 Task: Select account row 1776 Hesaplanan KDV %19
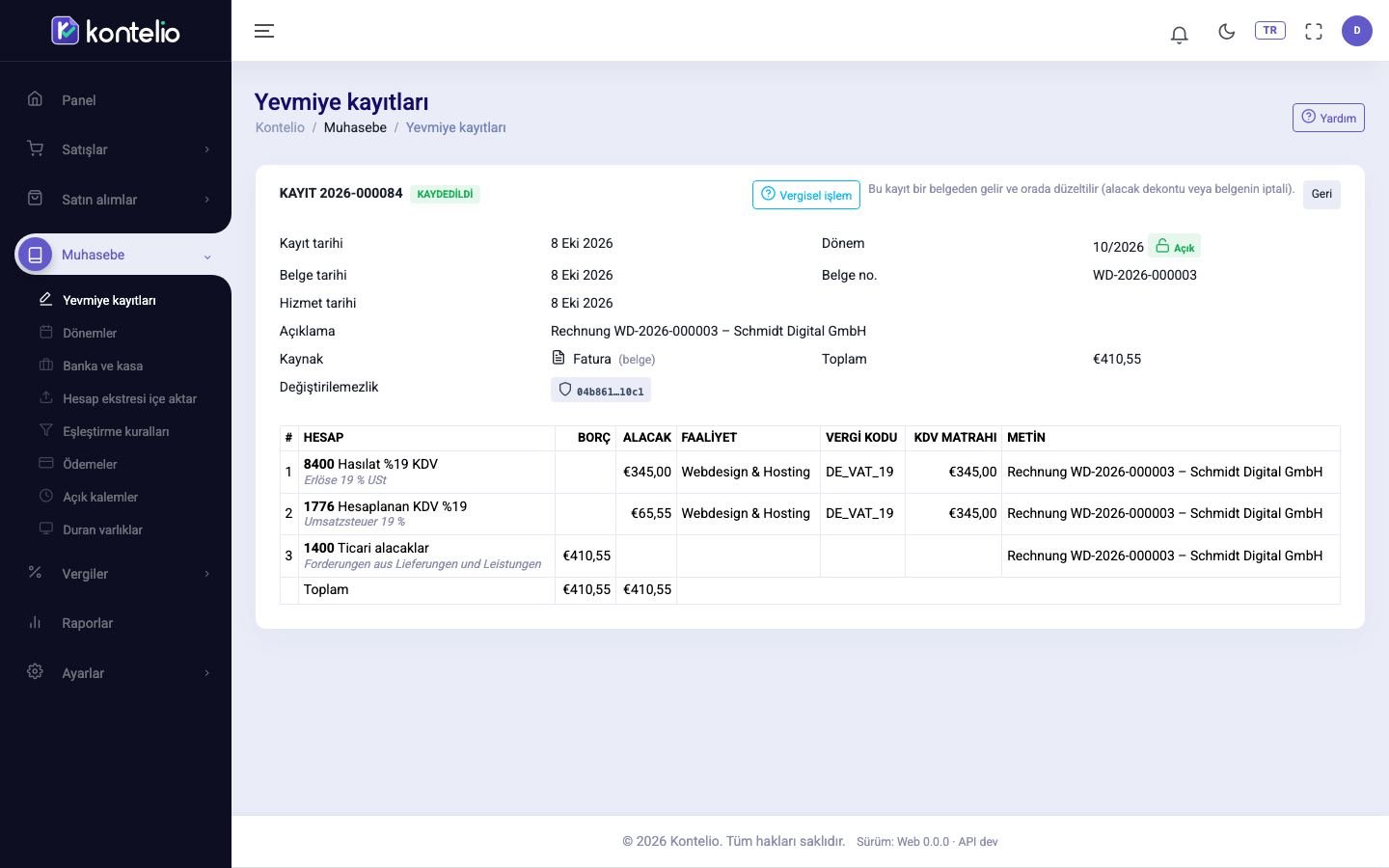[x=810, y=514]
